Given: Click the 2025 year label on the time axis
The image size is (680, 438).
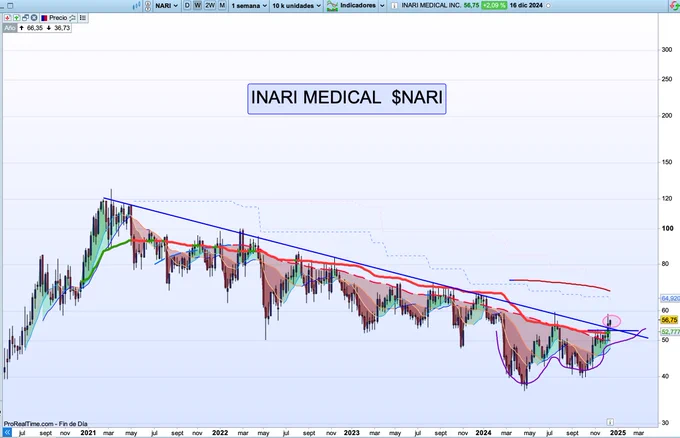Looking at the screenshot, I should click(618, 432).
